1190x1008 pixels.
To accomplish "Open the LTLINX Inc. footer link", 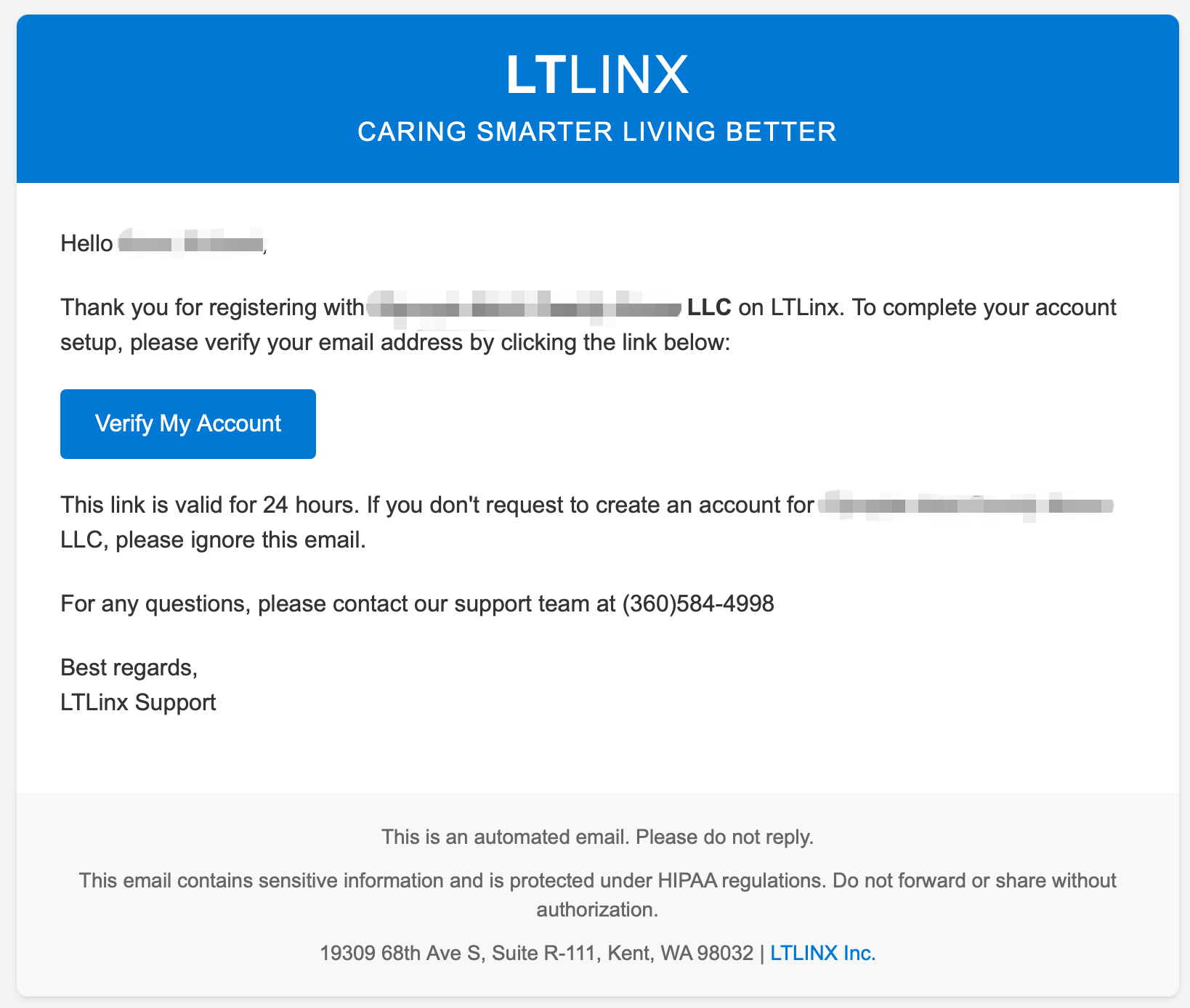I will [x=822, y=953].
